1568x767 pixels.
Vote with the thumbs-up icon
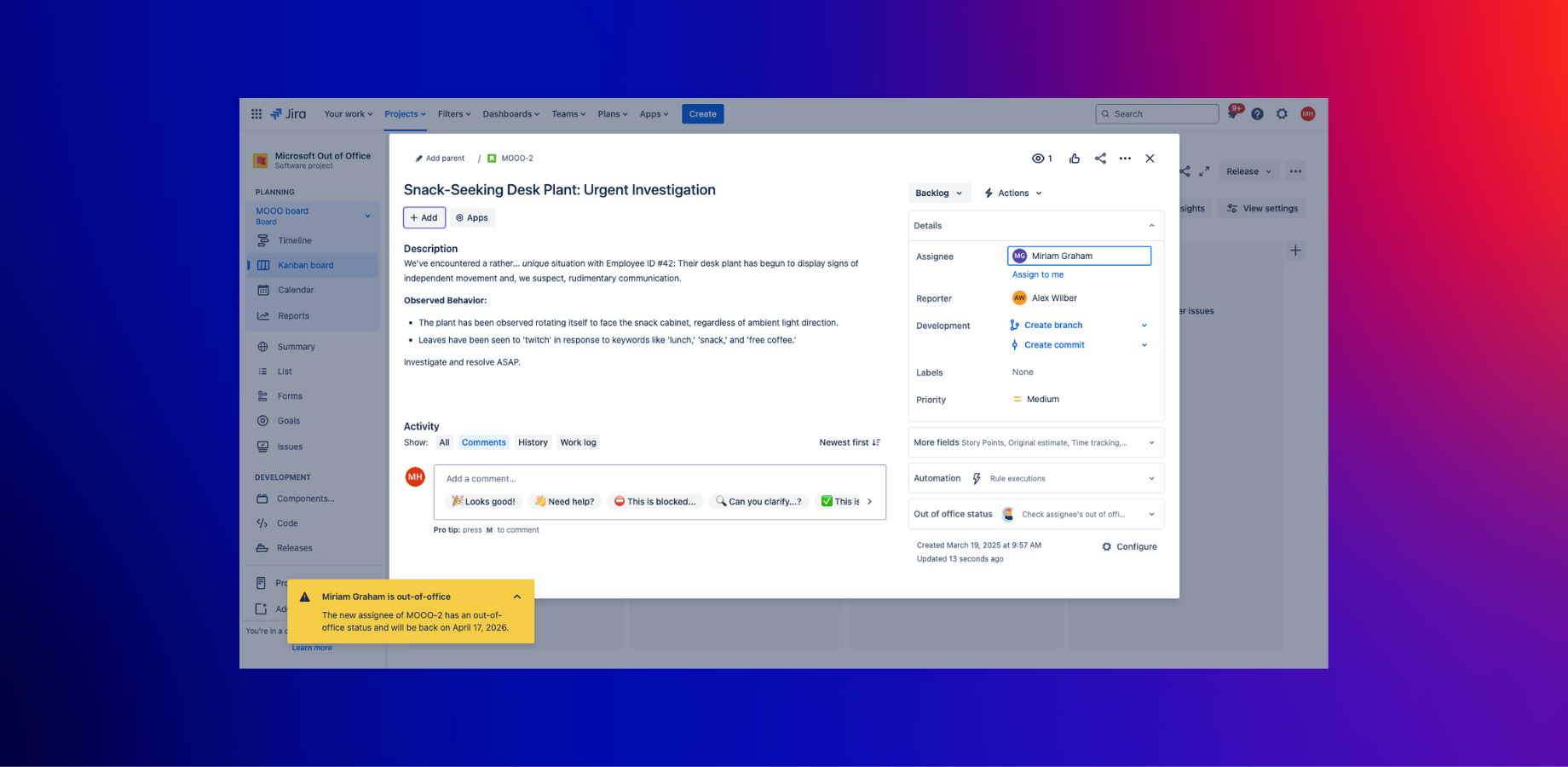tap(1075, 159)
